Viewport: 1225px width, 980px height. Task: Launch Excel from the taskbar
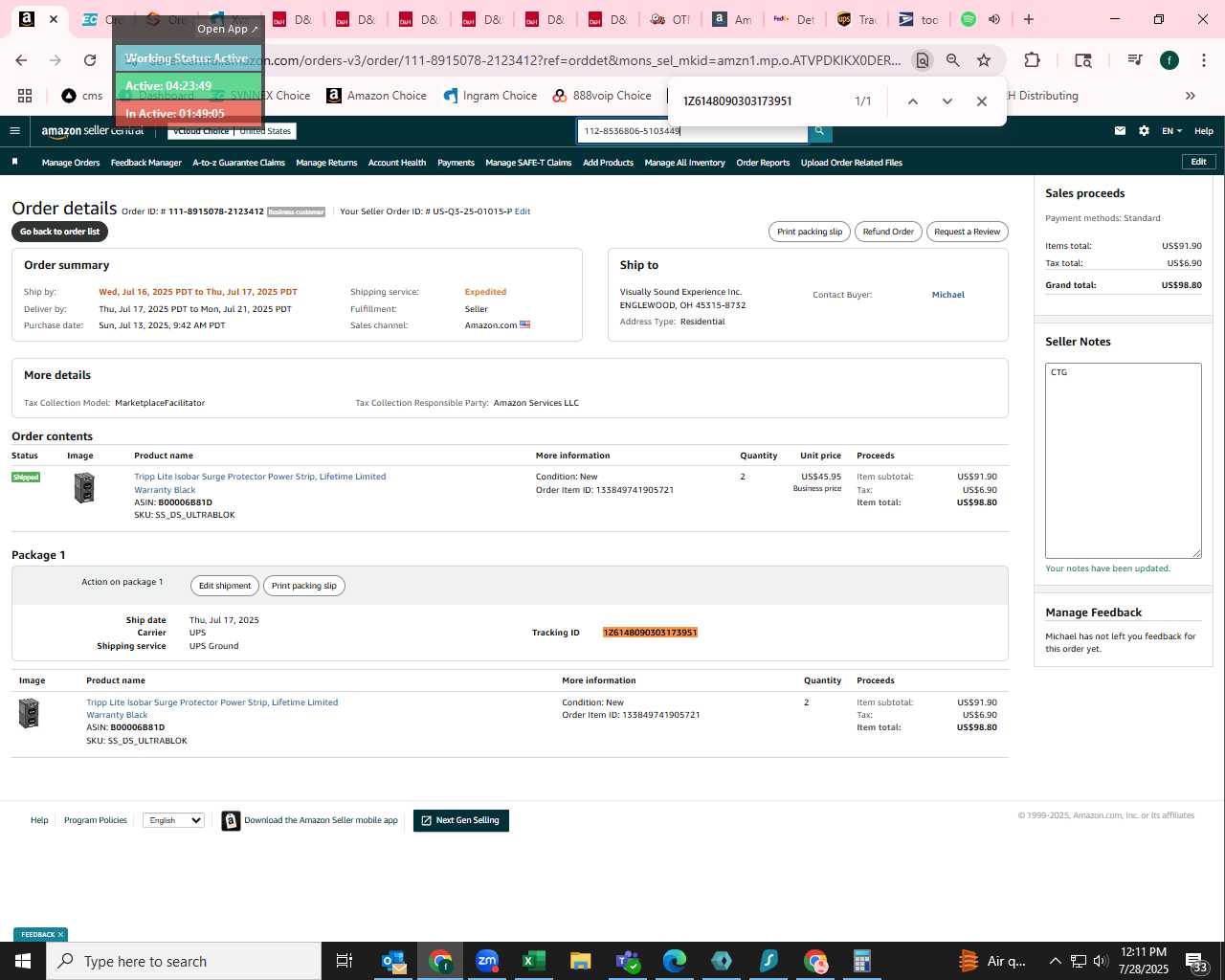pyautogui.click(x=534, y=961)
